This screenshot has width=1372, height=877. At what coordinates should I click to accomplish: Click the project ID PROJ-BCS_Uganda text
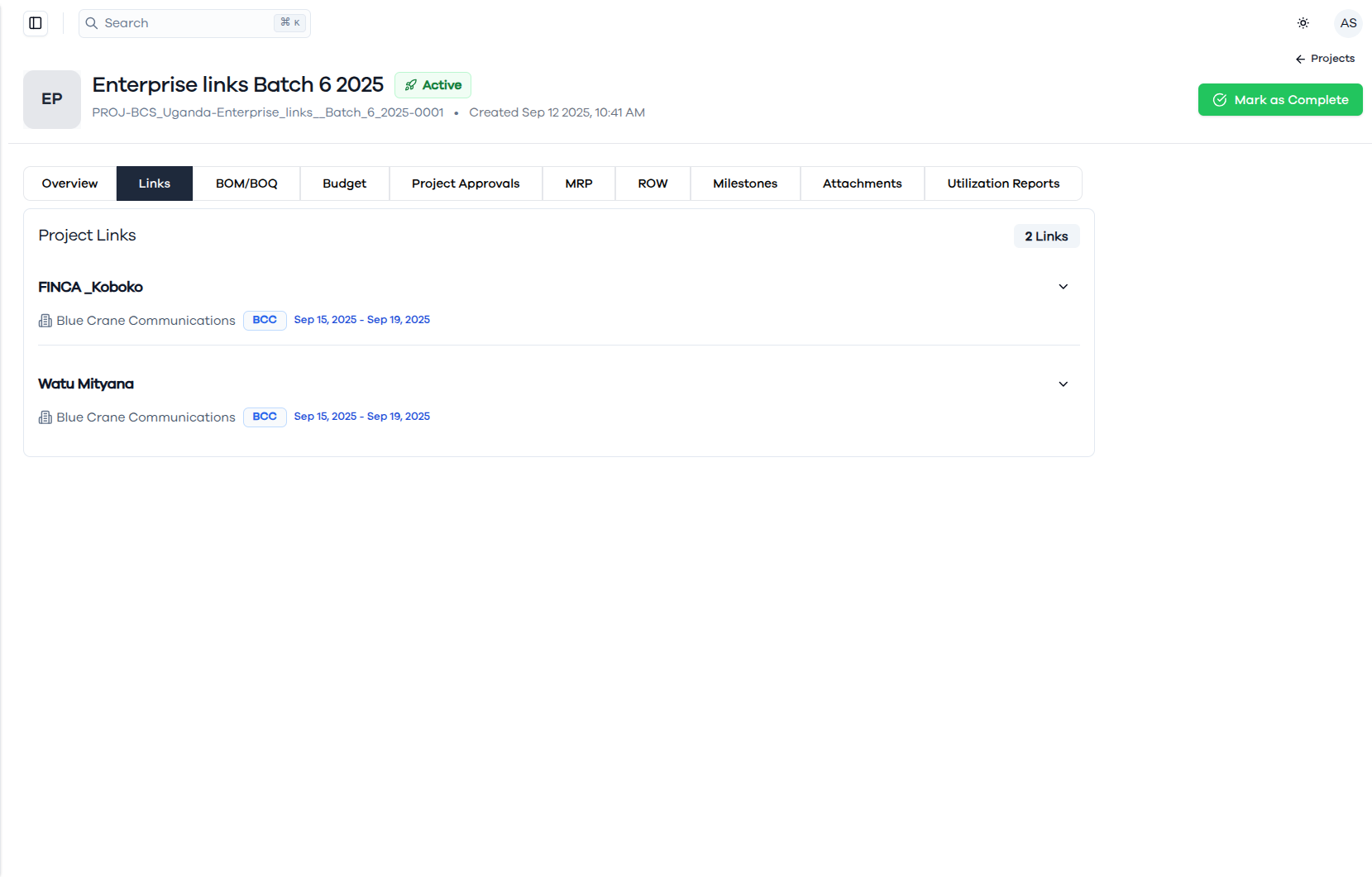click(x=268, y=112)
